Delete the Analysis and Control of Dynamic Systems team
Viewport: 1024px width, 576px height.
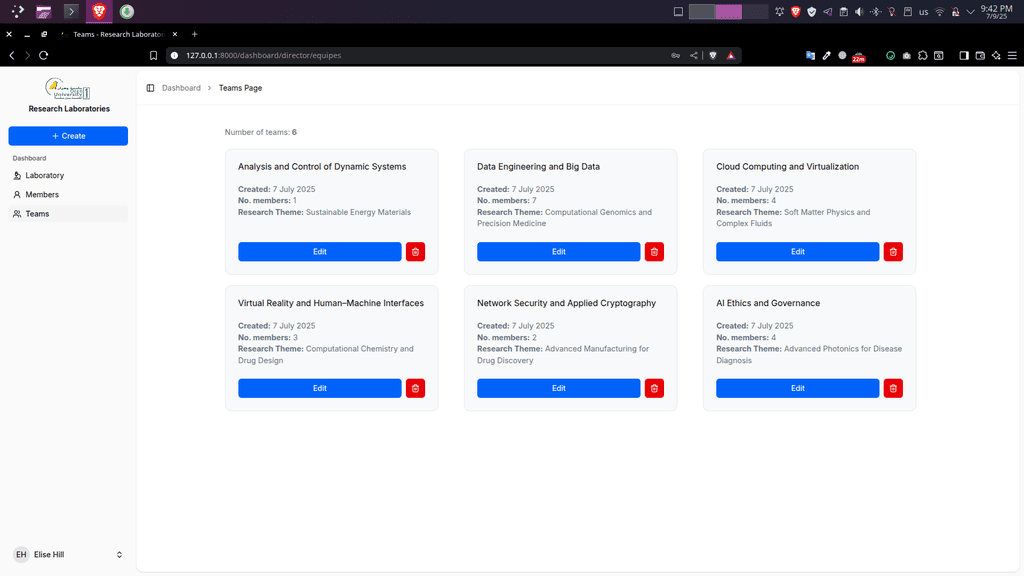[415, 252]
